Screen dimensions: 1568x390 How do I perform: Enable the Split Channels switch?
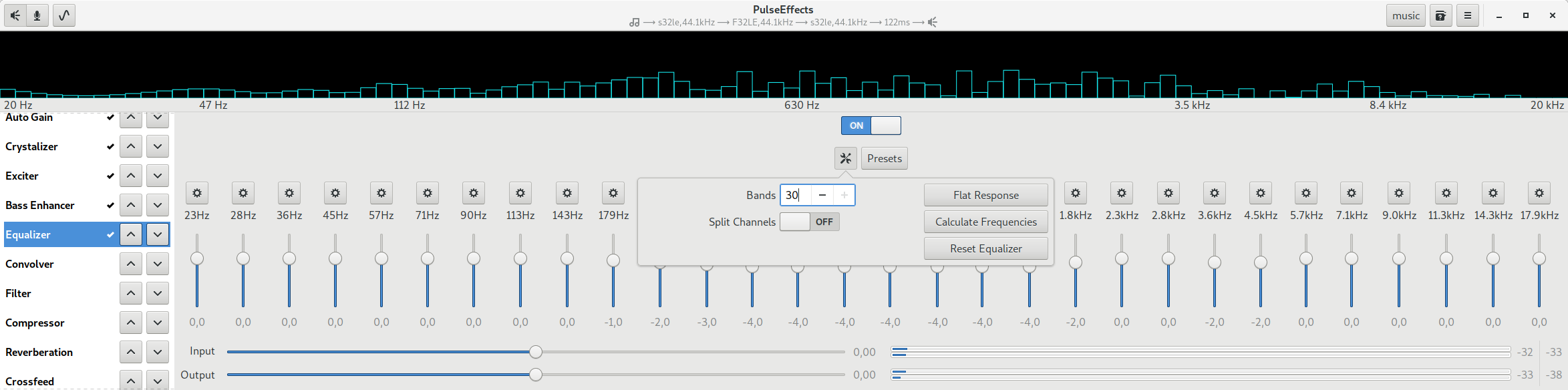[x=810, y=222]
